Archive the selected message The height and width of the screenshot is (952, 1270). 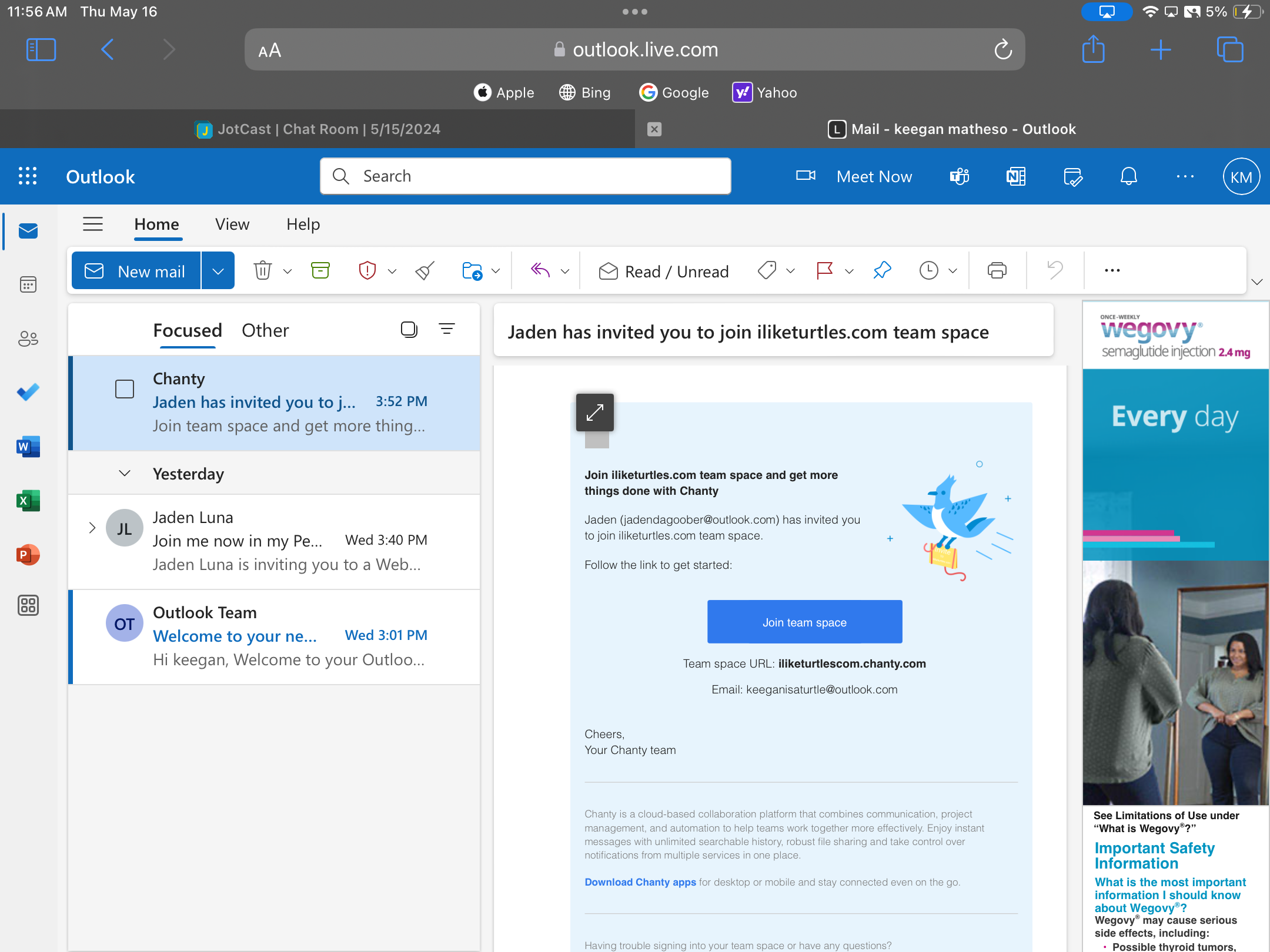pos(320,270)
